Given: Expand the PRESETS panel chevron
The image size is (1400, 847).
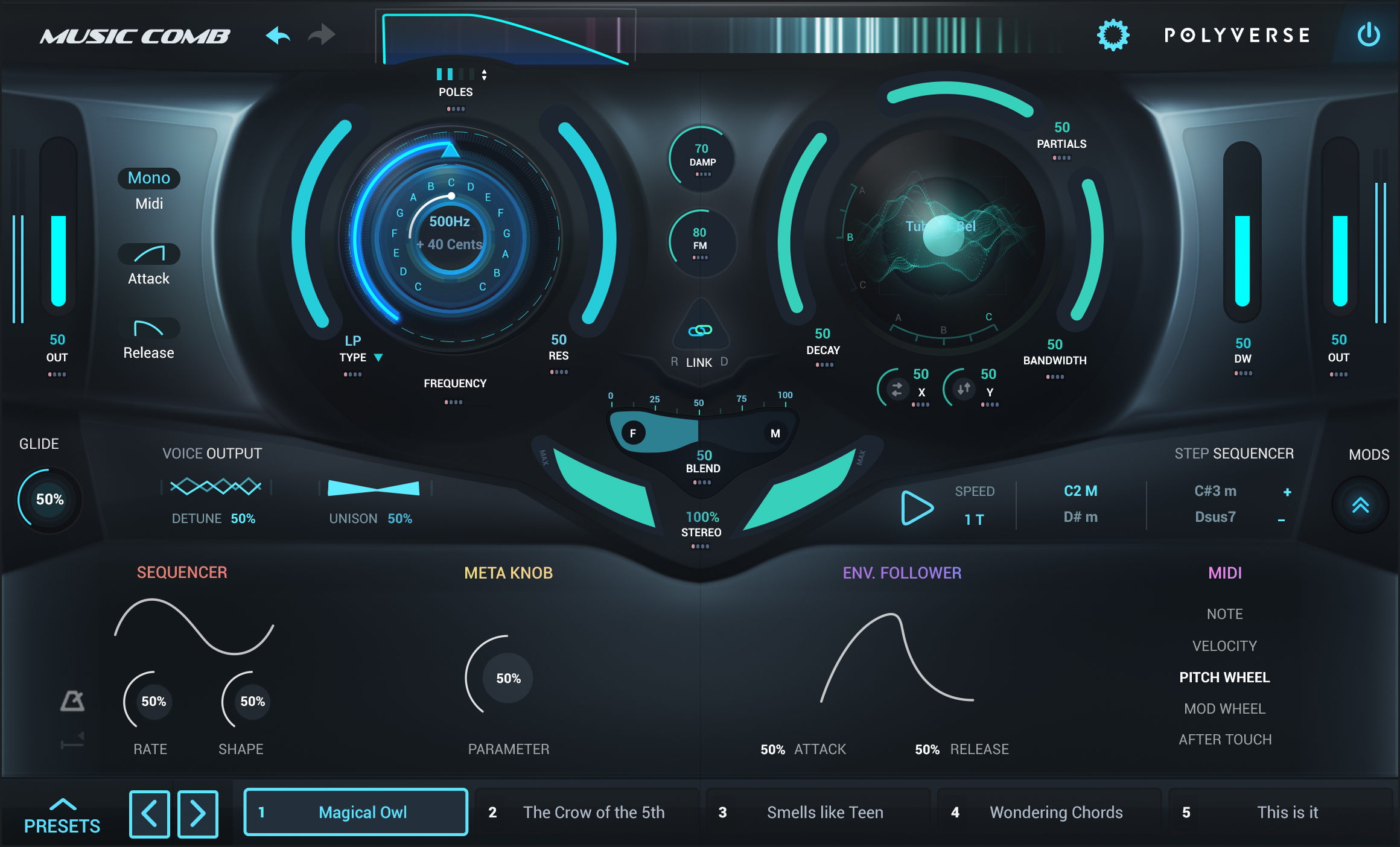Looking at the screenshot, I should pos(63,804).
